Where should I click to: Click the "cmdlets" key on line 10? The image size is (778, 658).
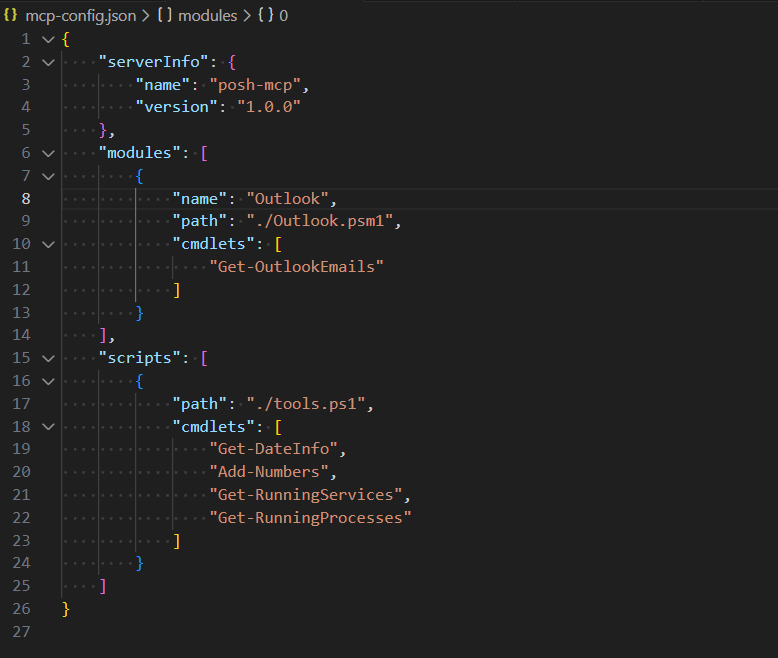pos(213,244)
